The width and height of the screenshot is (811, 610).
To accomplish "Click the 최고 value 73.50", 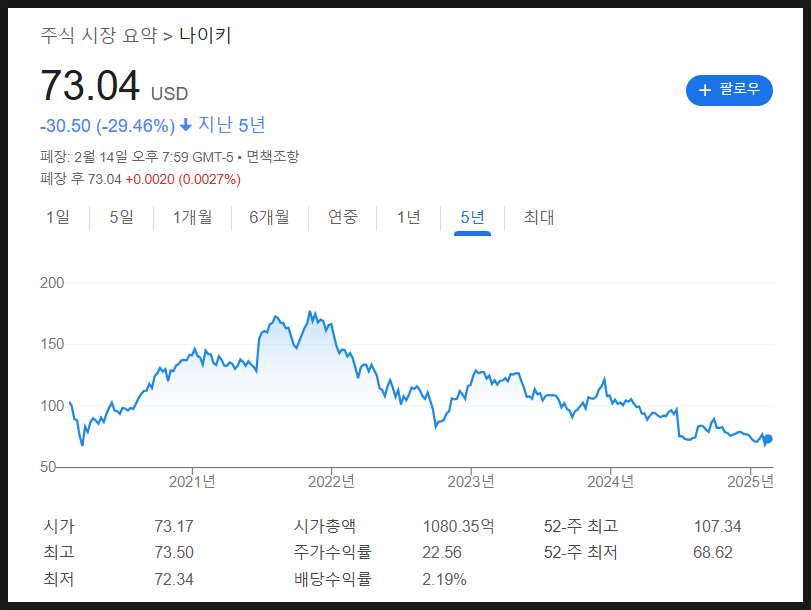I will click(x=174, y=553).
